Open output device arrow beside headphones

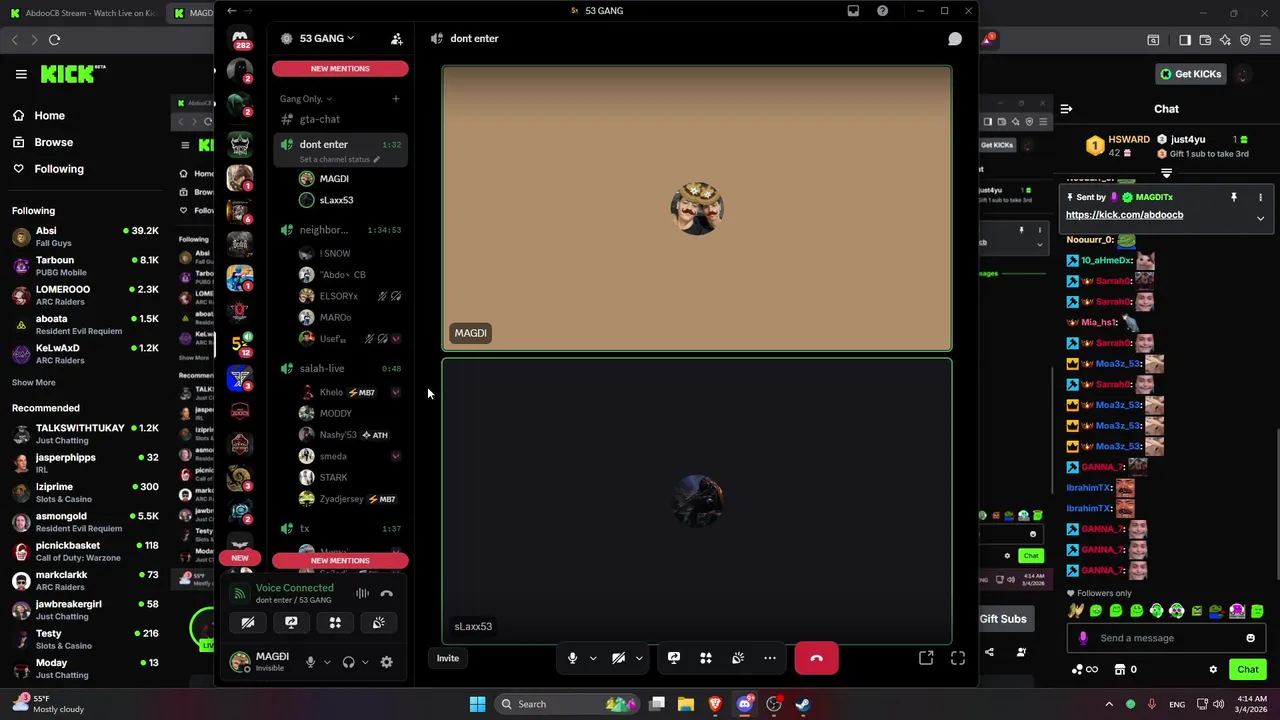click(364, 662)
